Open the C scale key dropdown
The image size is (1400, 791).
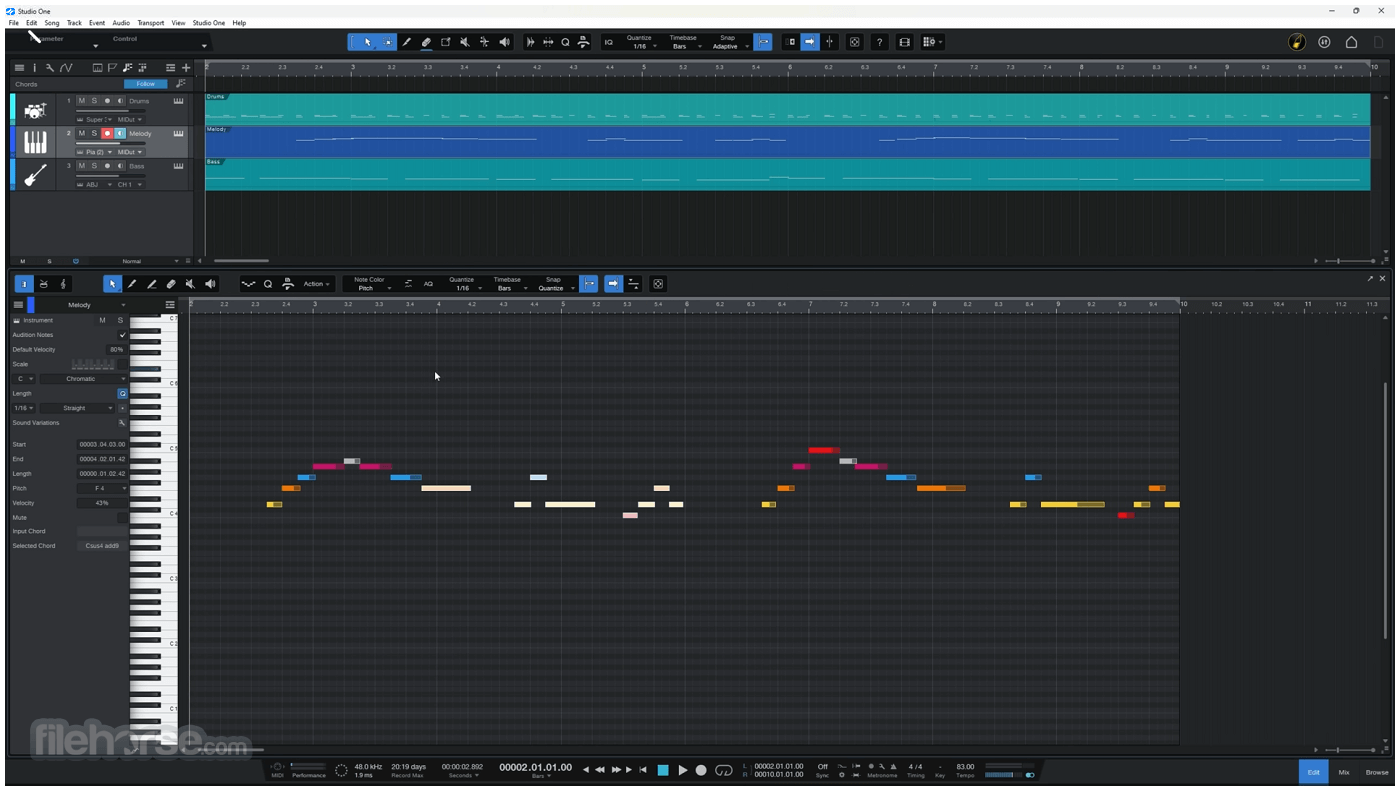pyautogui.click(x=24, y=379)
